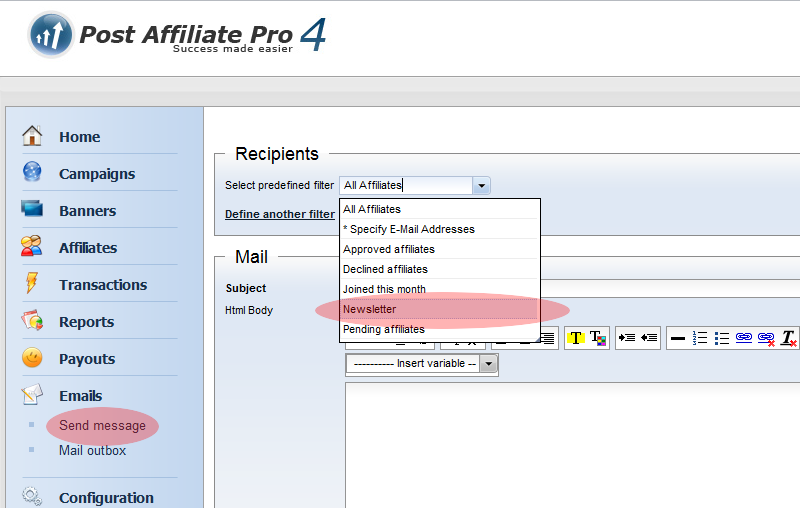This screenshot has height=508, width=800.
Task: Decrease indent in the editor toolbar
Action: [648, 338]
